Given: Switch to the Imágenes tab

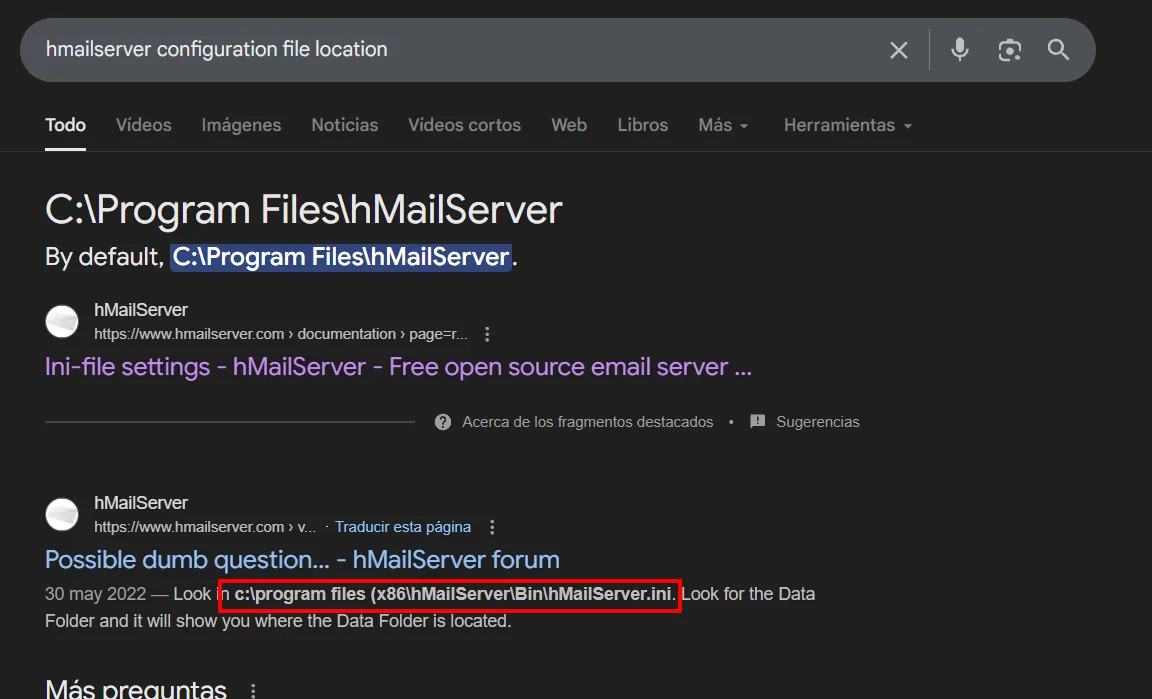Looking at the screenshot, I should click(x=241, y=125).
